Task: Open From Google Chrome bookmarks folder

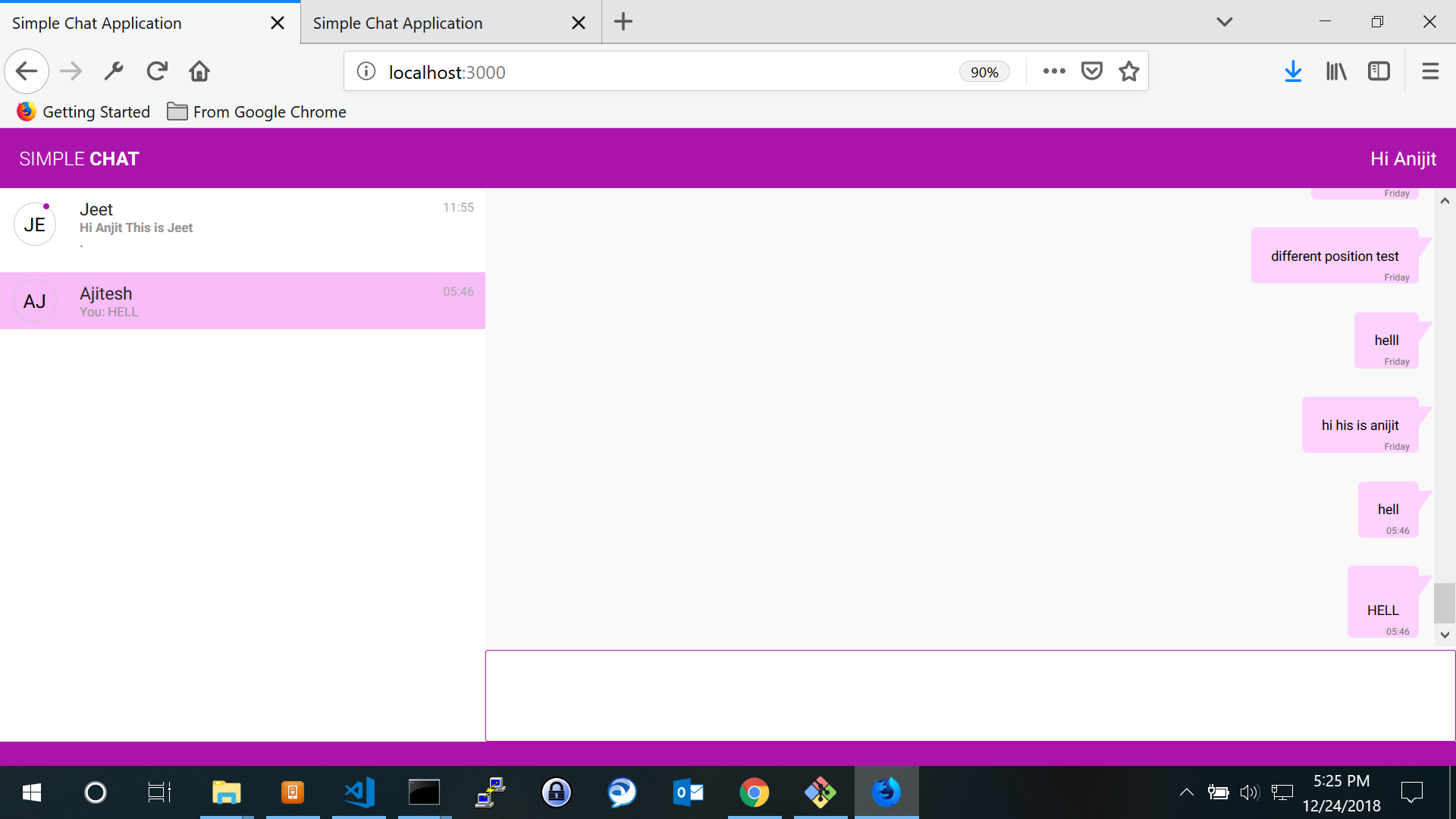Action: coord(256,112)
